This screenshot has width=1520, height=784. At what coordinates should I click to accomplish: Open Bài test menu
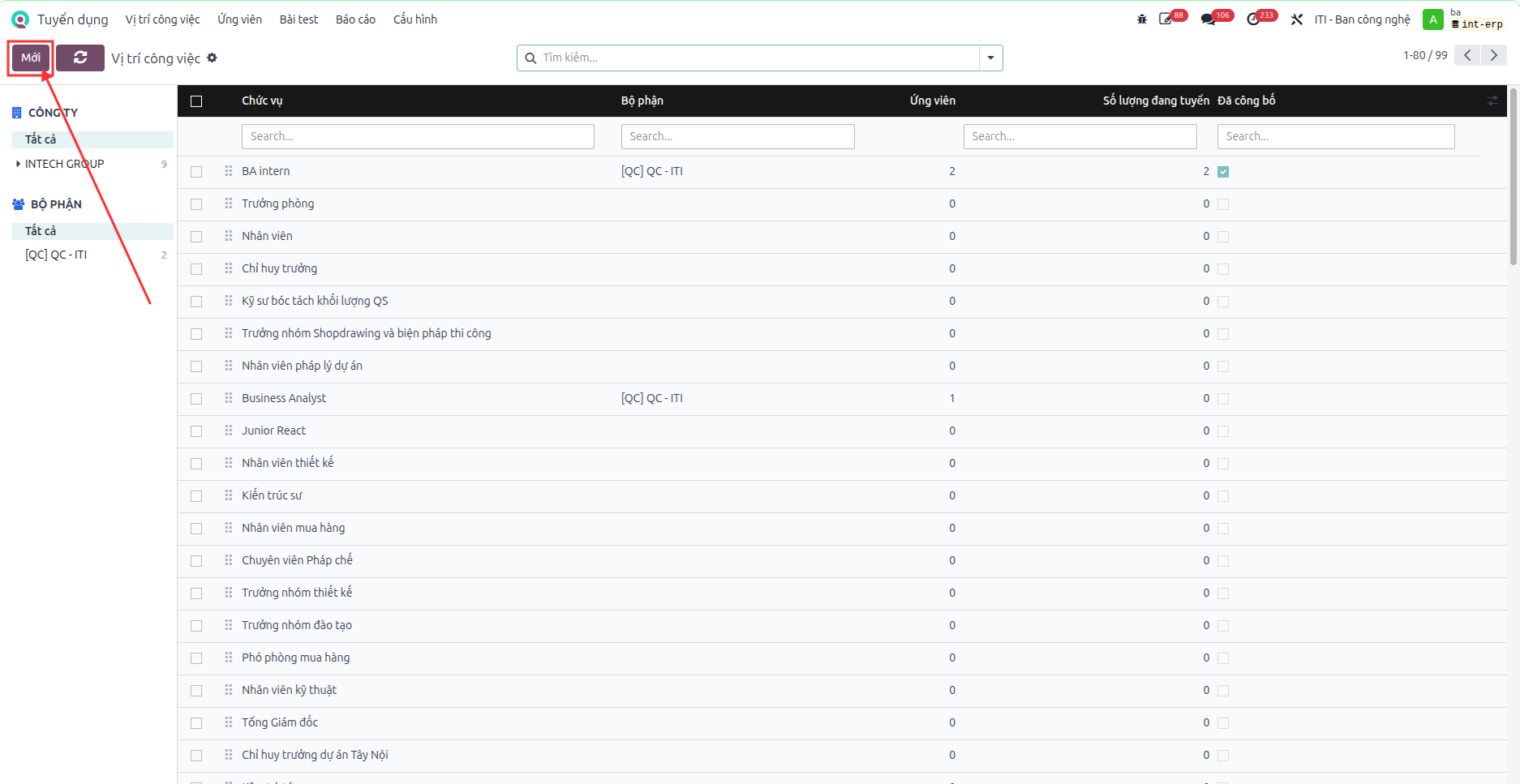tap(298, 19)
